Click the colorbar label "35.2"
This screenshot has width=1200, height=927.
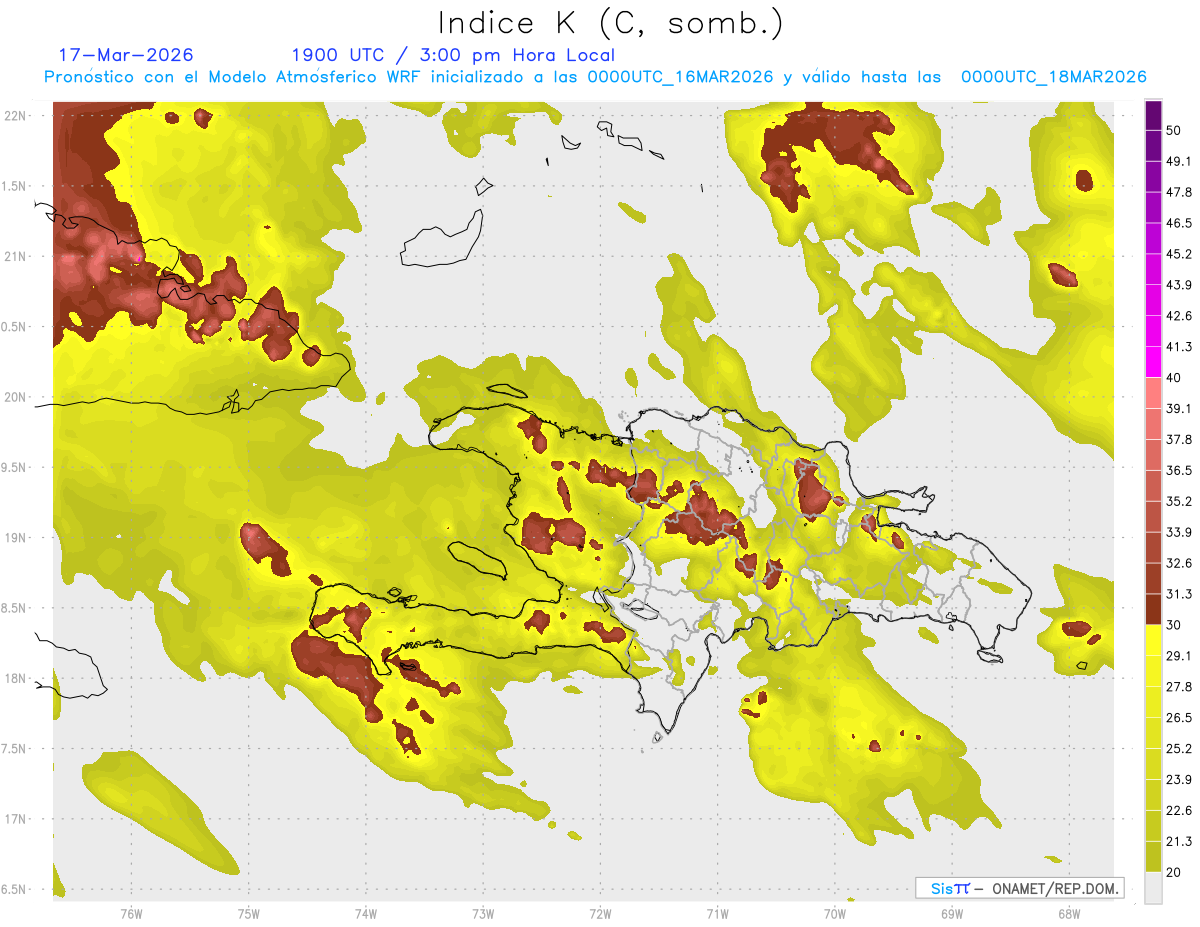[1179, 501]
